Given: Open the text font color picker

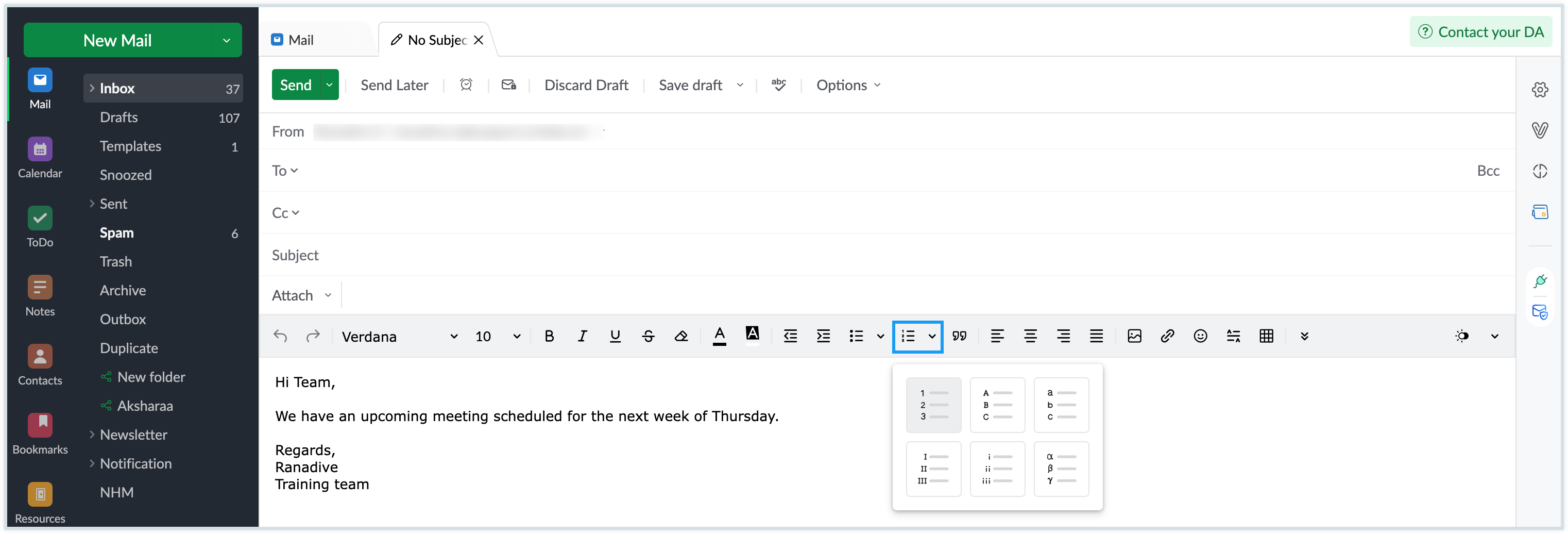Looking at the screenshot, I should [719, 336].
